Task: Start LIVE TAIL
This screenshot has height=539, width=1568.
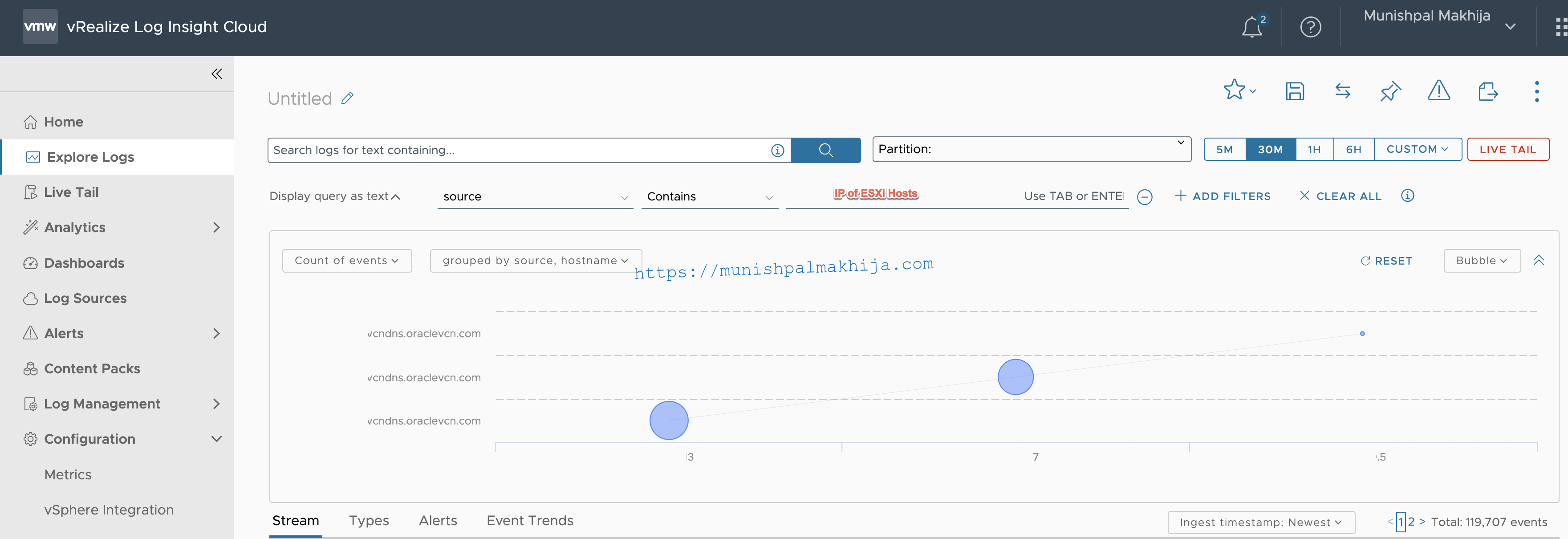Action: 1508,149
